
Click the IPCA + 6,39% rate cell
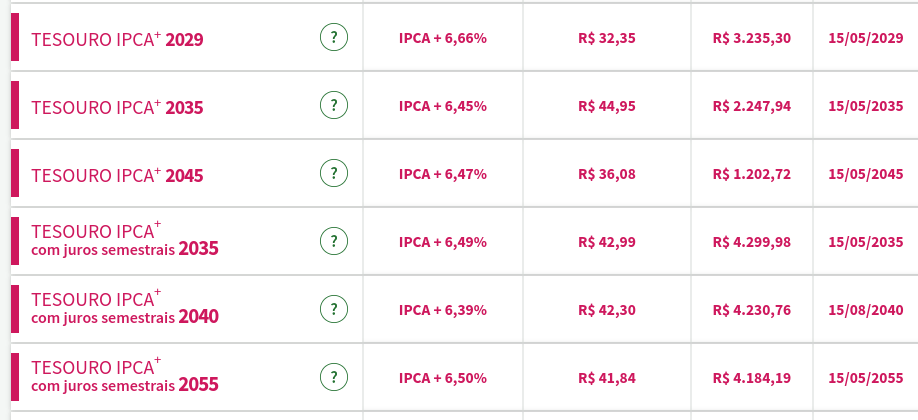click(x=442, y=310)
